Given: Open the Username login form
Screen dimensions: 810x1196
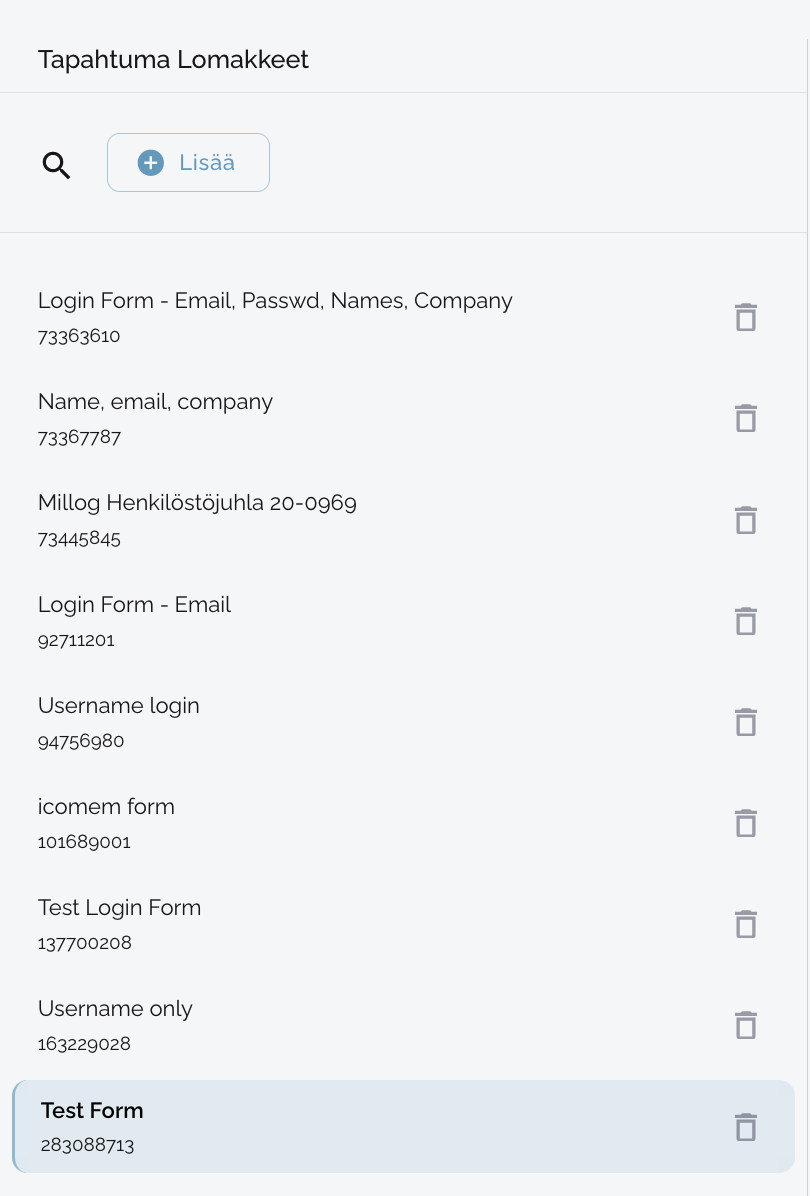Looking at the screenshot, I should (x=119, y=706).
